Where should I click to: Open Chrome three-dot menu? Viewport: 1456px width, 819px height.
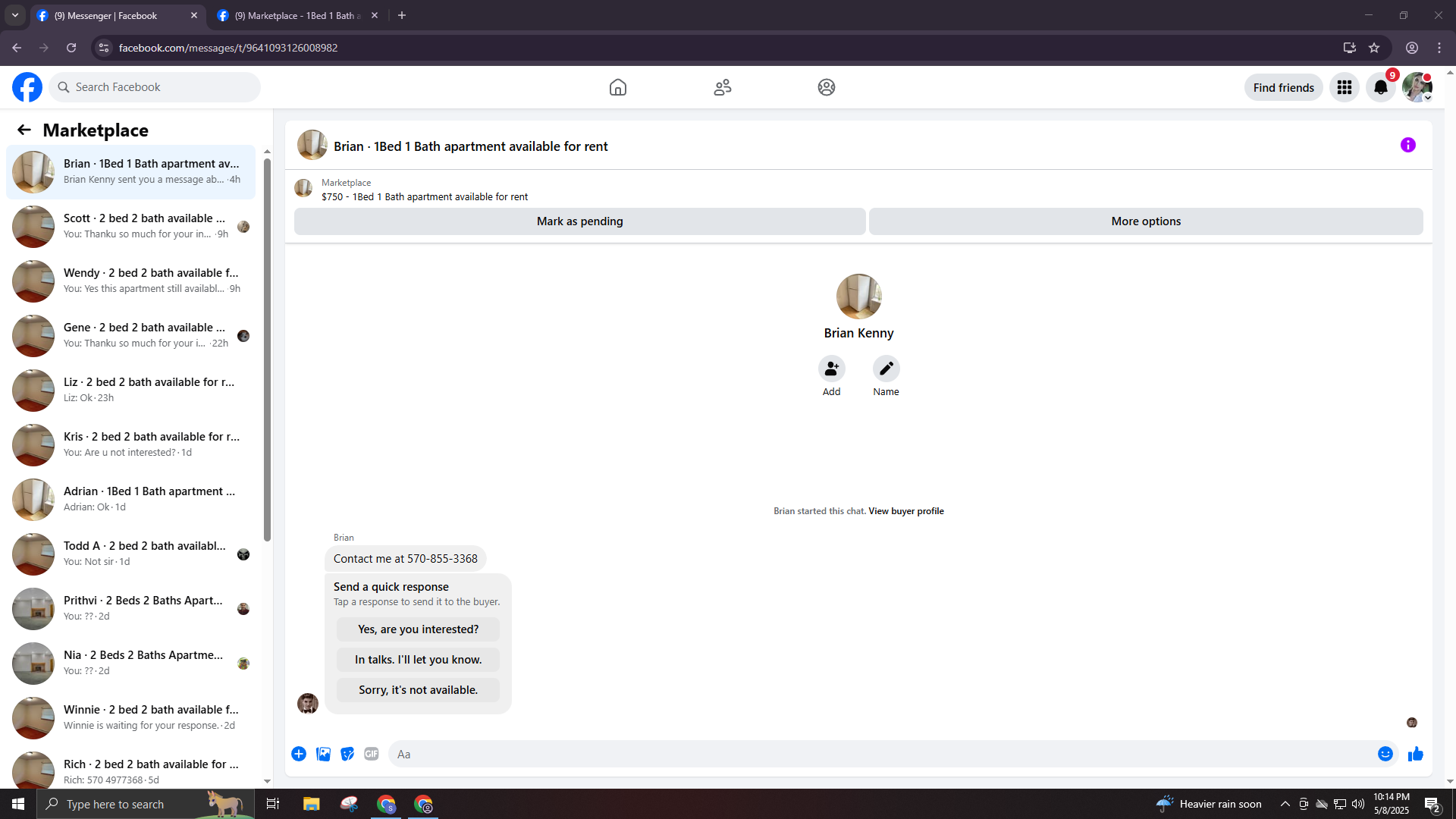1439,48
